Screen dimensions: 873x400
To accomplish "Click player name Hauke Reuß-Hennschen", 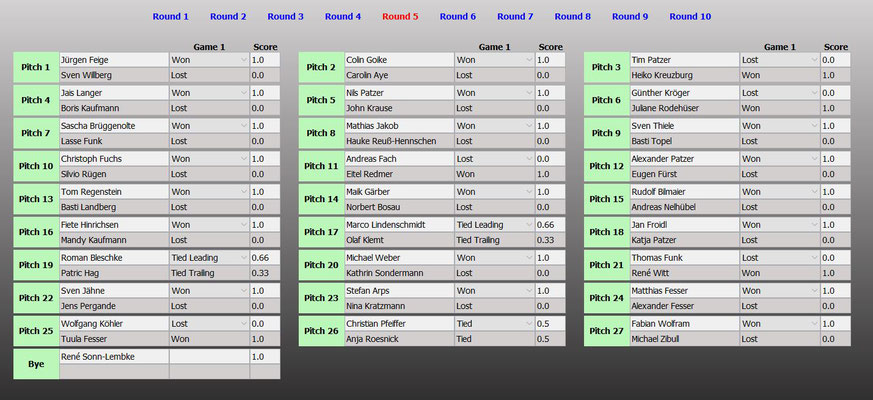I will click(x=391, y=141).
